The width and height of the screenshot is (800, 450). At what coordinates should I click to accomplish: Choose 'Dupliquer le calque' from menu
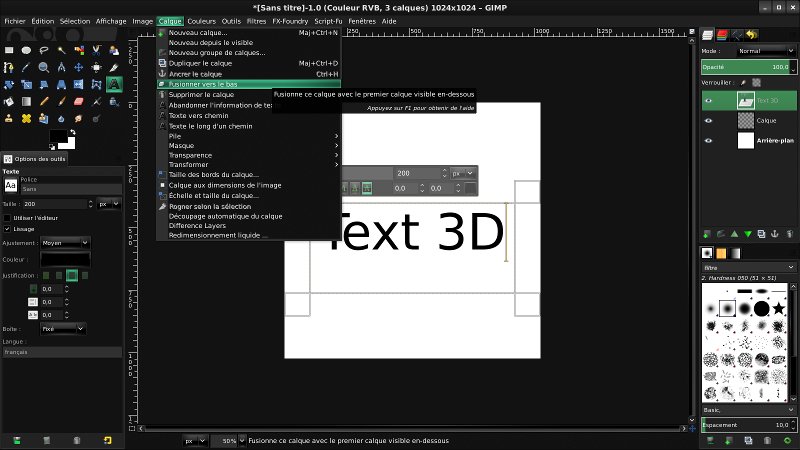[248, 63]
